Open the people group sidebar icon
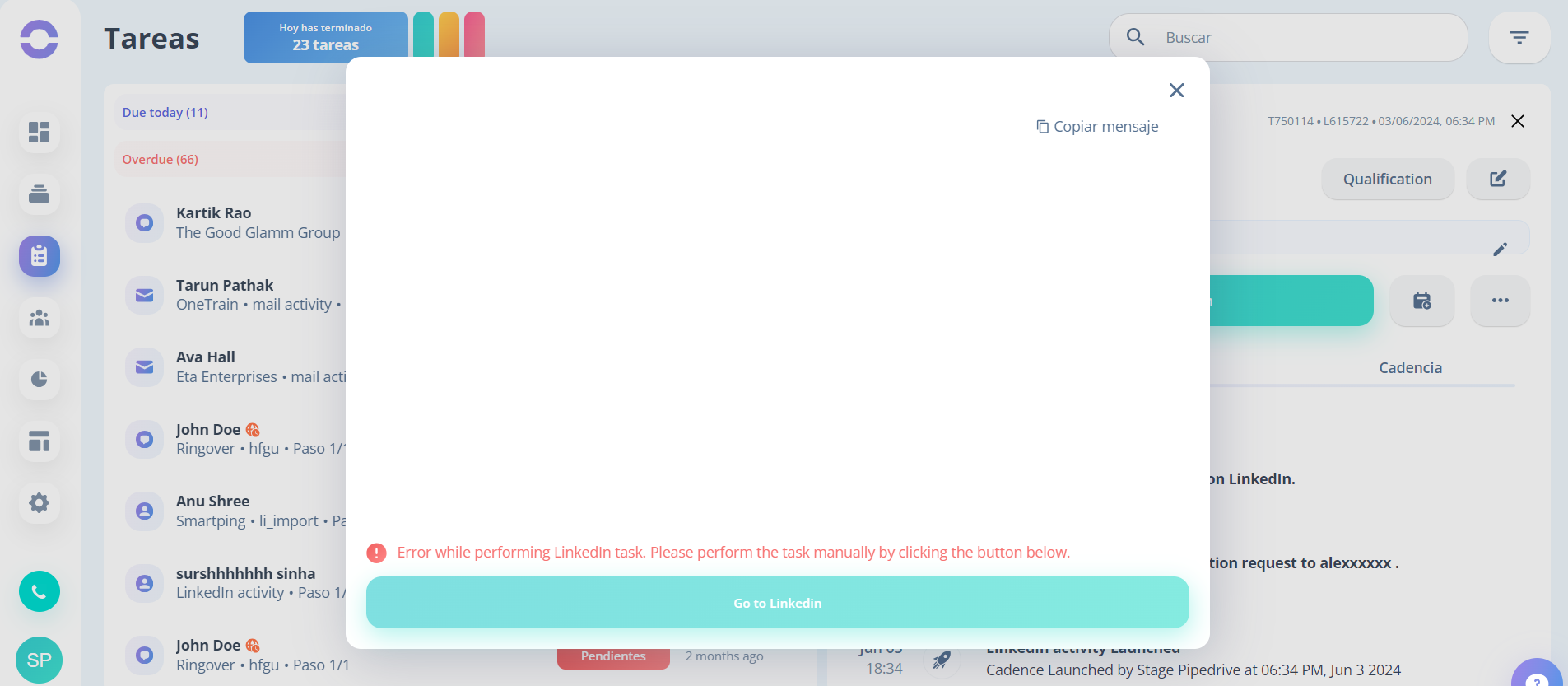This screenshot has height=686, width=1568. click(x=40, y=318)
